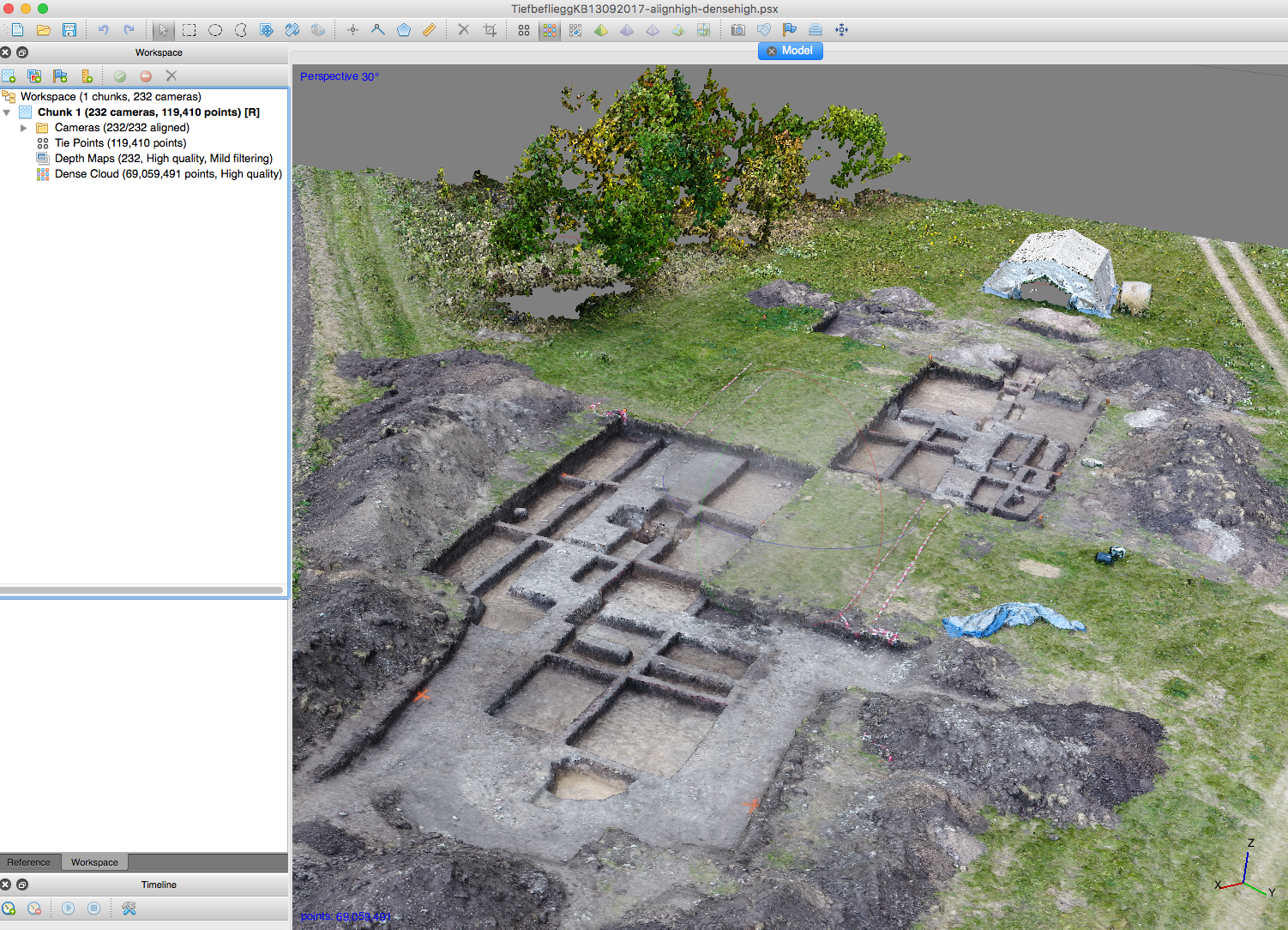The image size is (1288, 930).
Task: Delete selection with the X tool
Action: [463, 30]
